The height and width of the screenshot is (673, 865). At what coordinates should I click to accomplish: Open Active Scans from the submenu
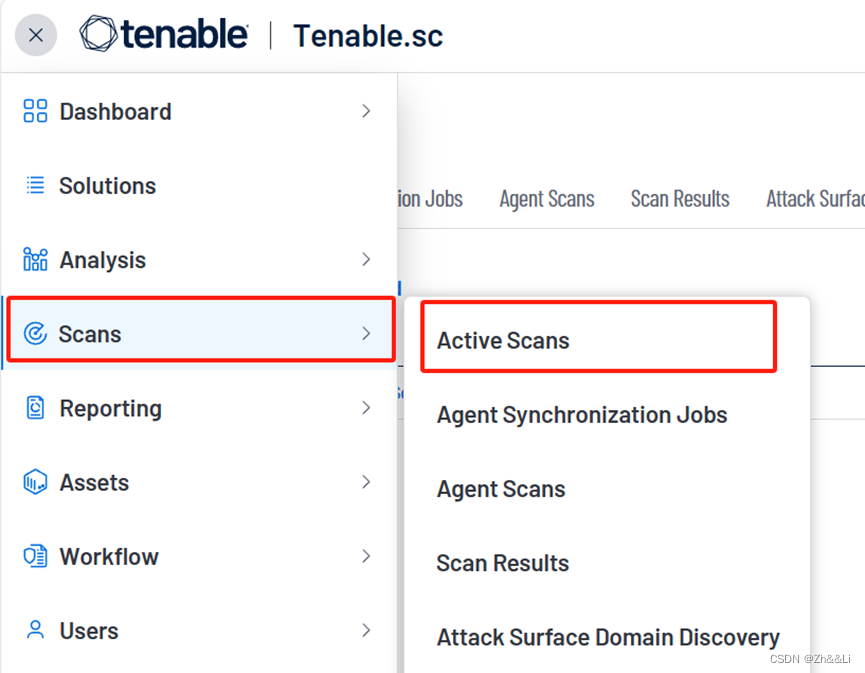(x=503, y=340)
